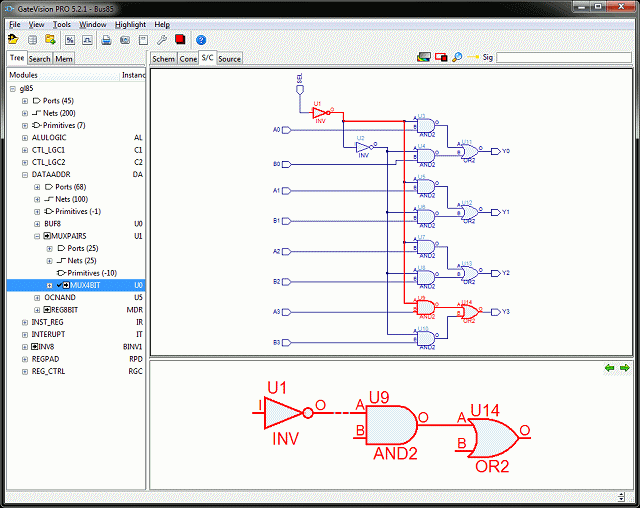Select the U2 inverter in schematic
The width and height of the screenshot is (640, 508).
[364, 147]
